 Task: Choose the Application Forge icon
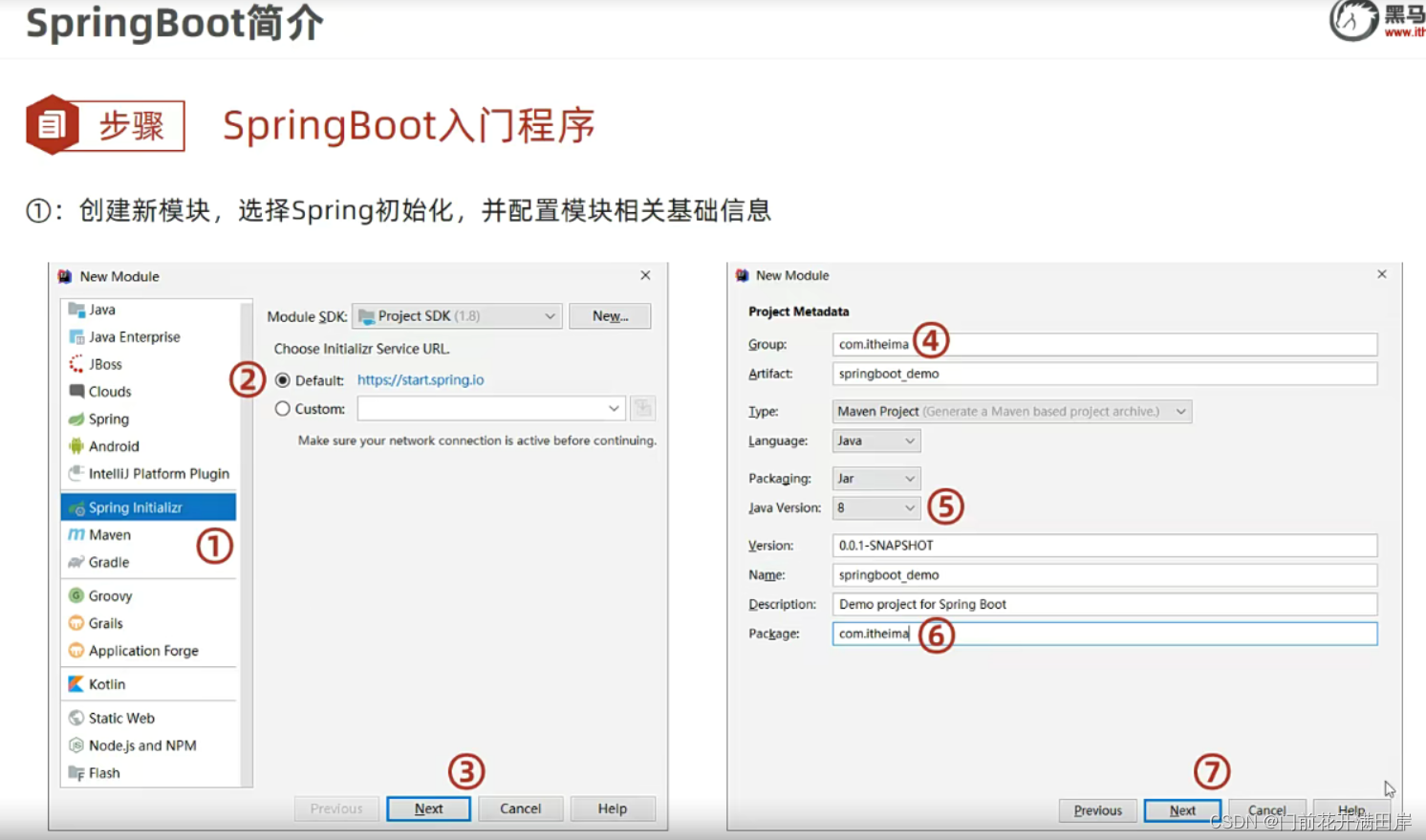coord(76,651)
